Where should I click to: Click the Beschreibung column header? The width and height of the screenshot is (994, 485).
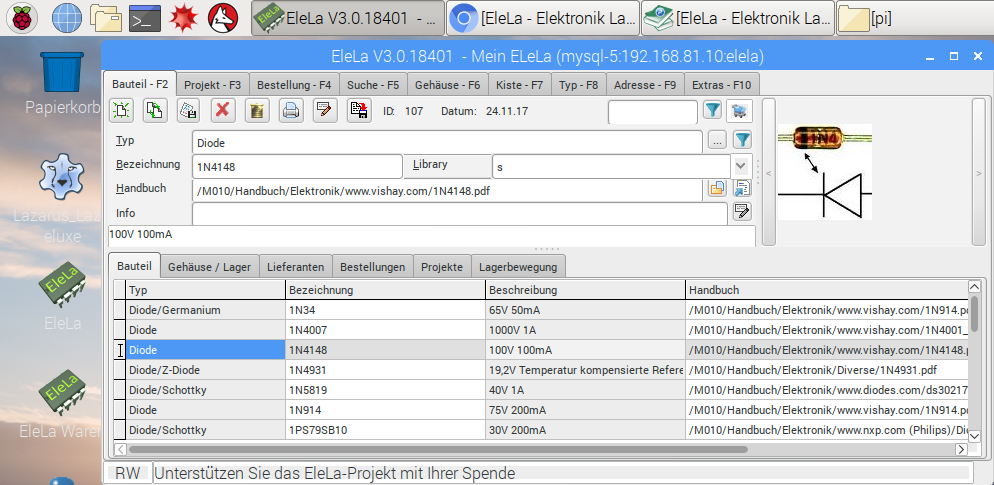(x=585, y=290)
